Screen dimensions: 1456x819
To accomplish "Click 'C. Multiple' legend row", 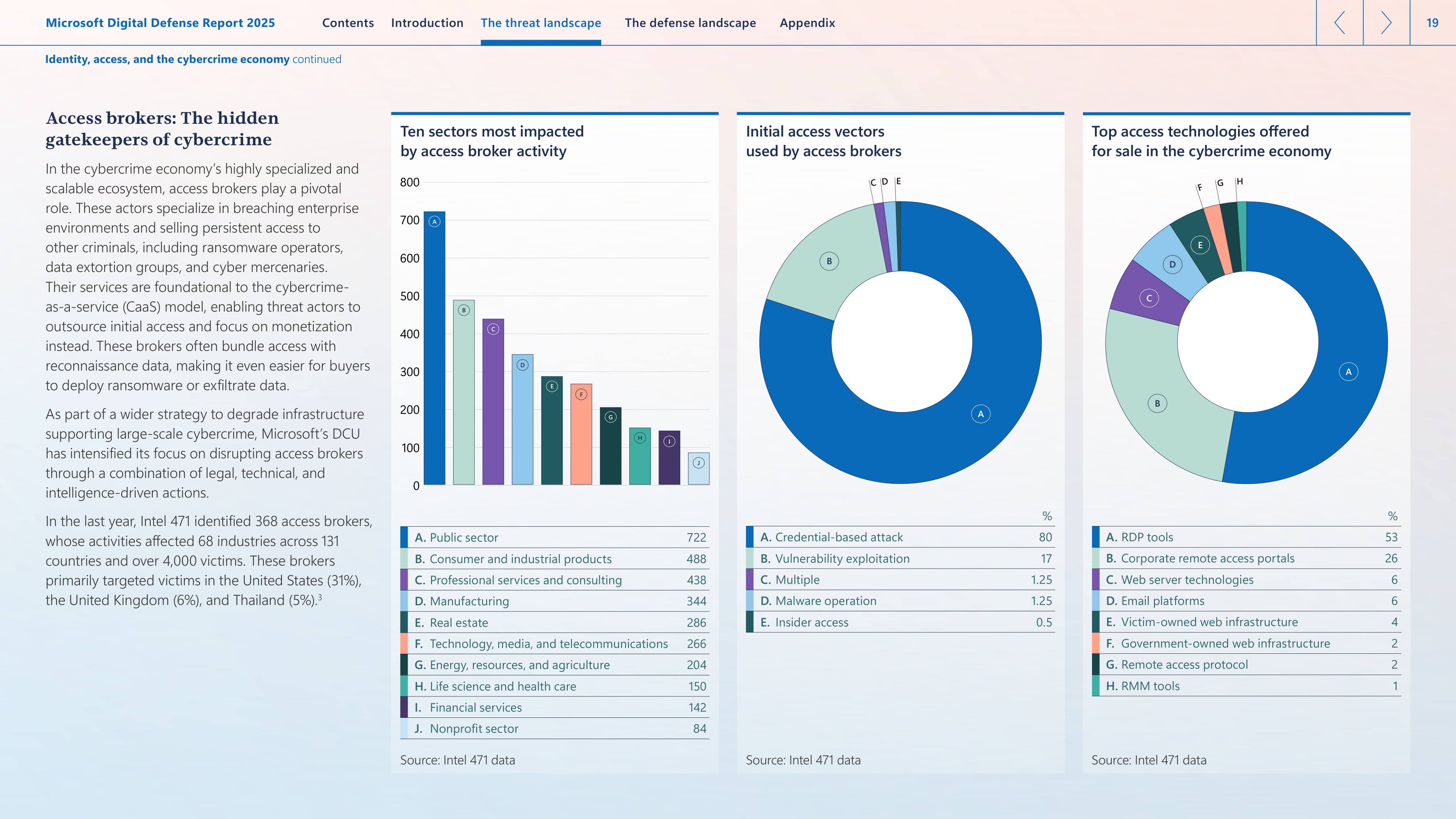I will tap(901, 580).
